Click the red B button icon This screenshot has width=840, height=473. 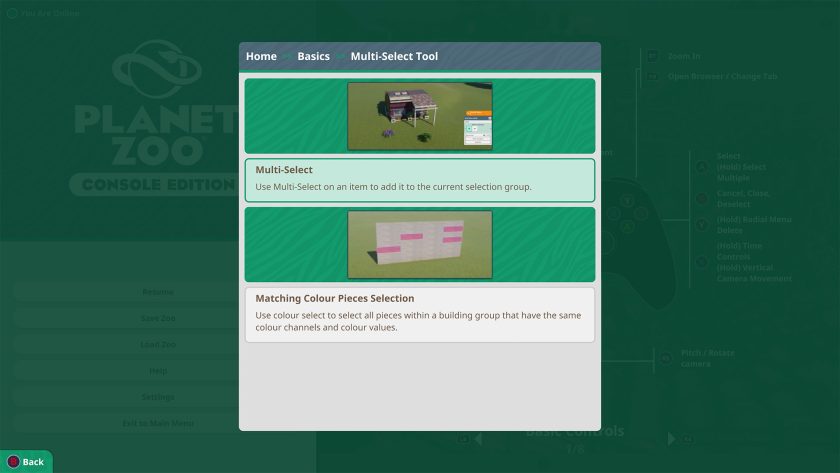pos(13,461)
